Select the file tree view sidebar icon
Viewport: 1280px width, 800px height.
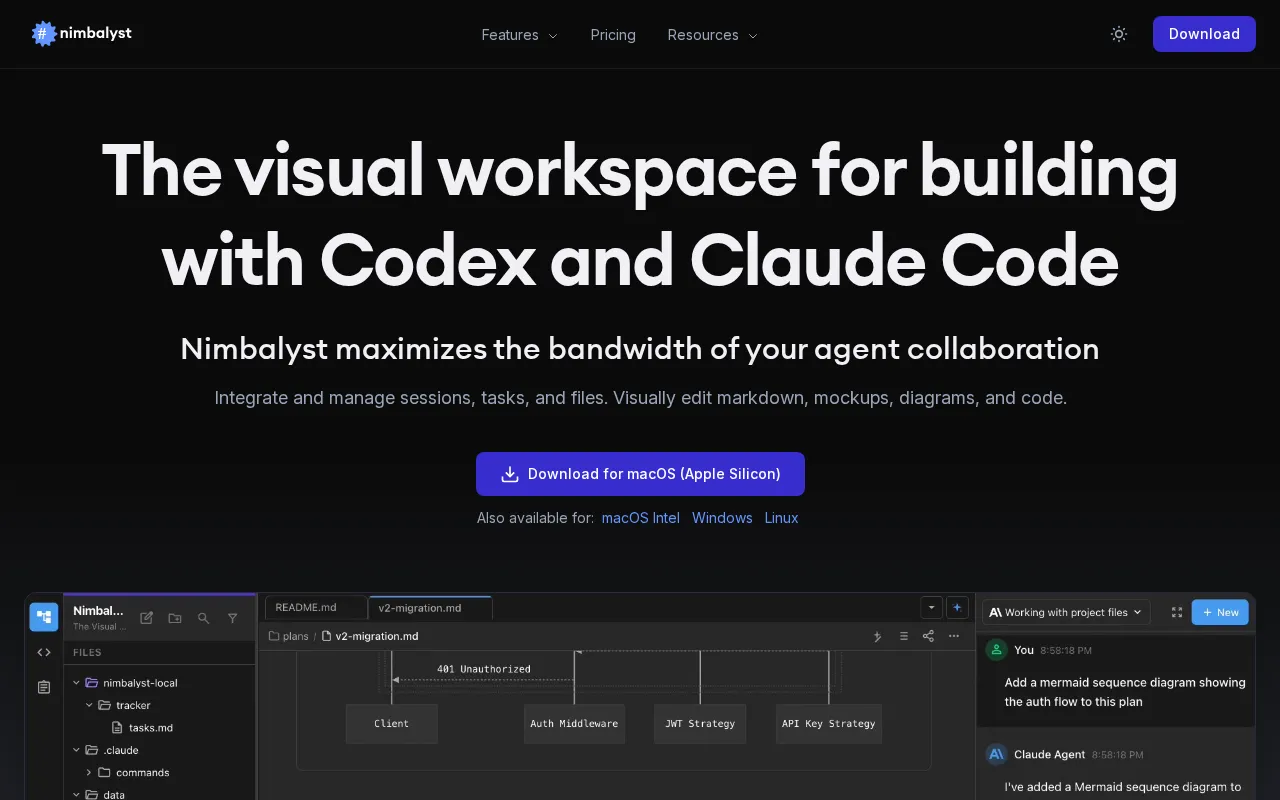44,617
